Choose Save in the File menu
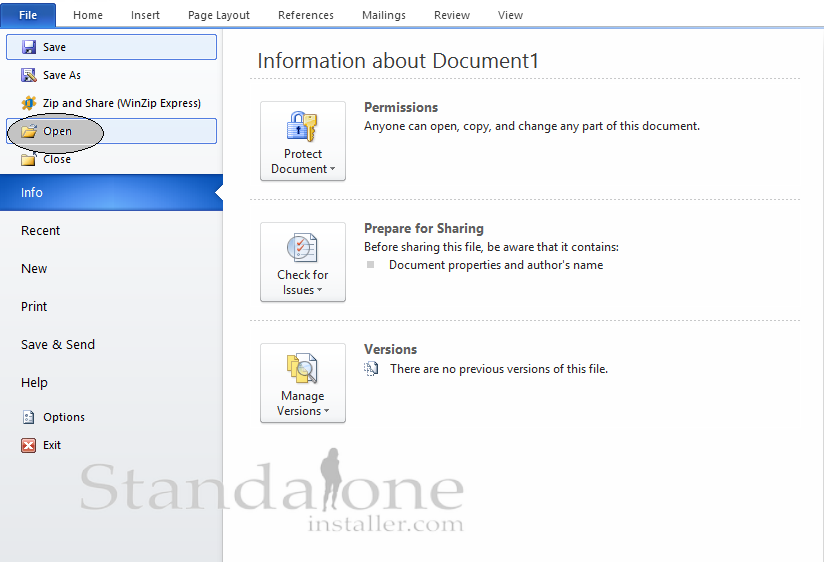This screenshot has height=562, width=824. [111, 47]
